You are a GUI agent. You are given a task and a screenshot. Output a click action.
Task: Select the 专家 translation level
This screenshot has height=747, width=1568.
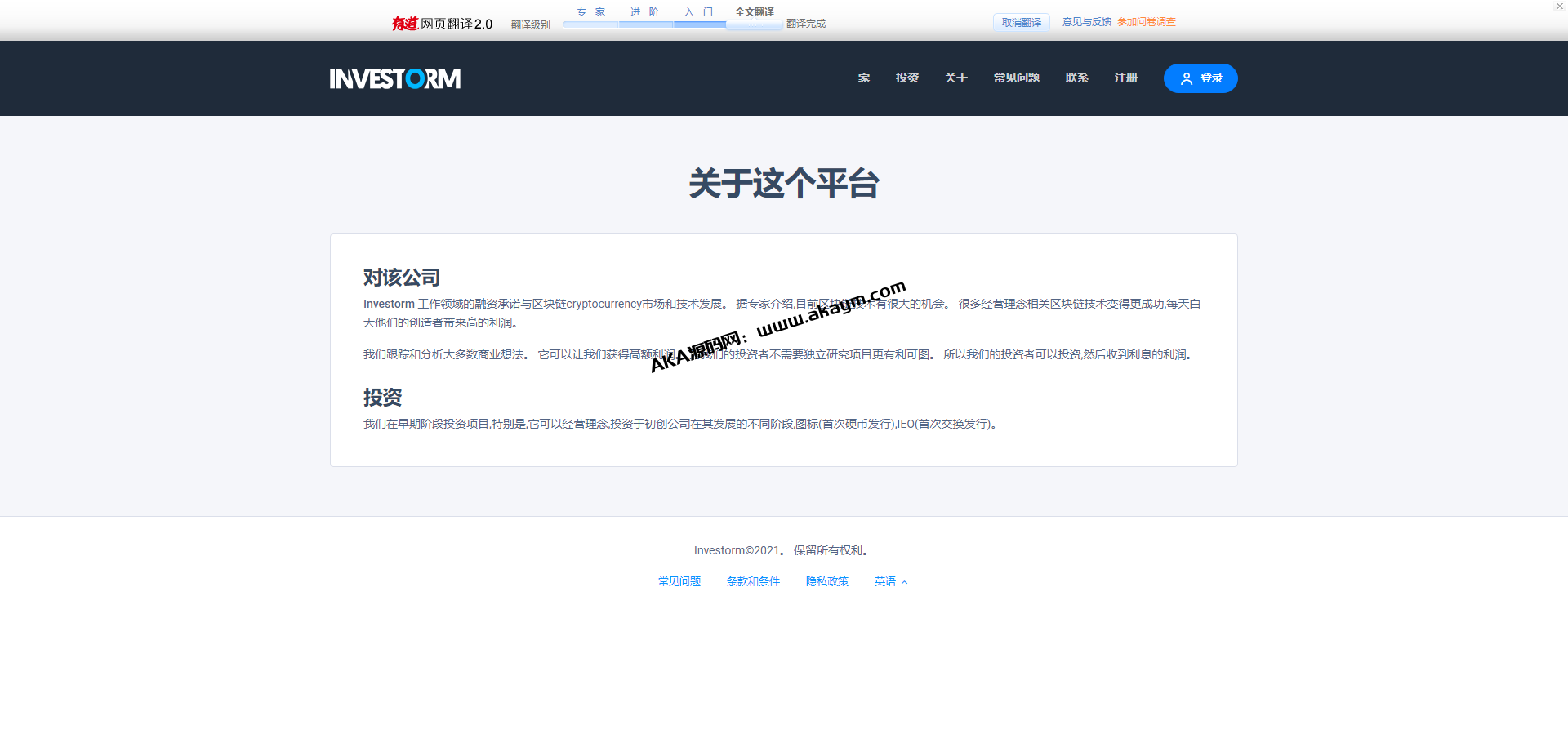point(590,12)
